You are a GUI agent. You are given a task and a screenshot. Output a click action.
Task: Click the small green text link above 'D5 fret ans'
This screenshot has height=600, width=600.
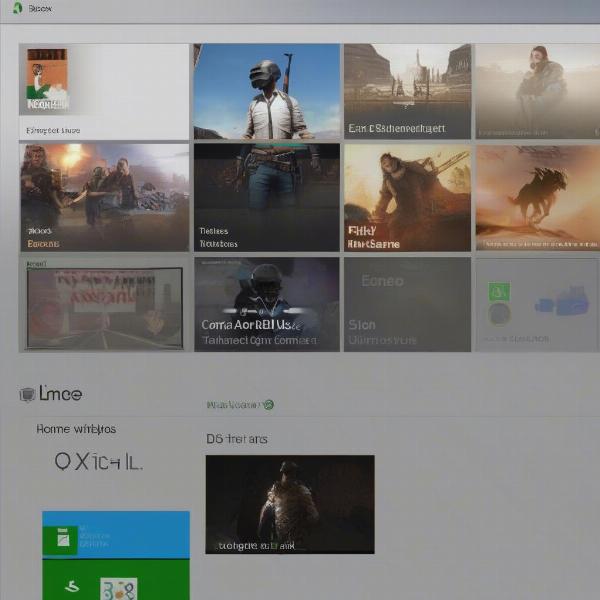coord(234,405)
